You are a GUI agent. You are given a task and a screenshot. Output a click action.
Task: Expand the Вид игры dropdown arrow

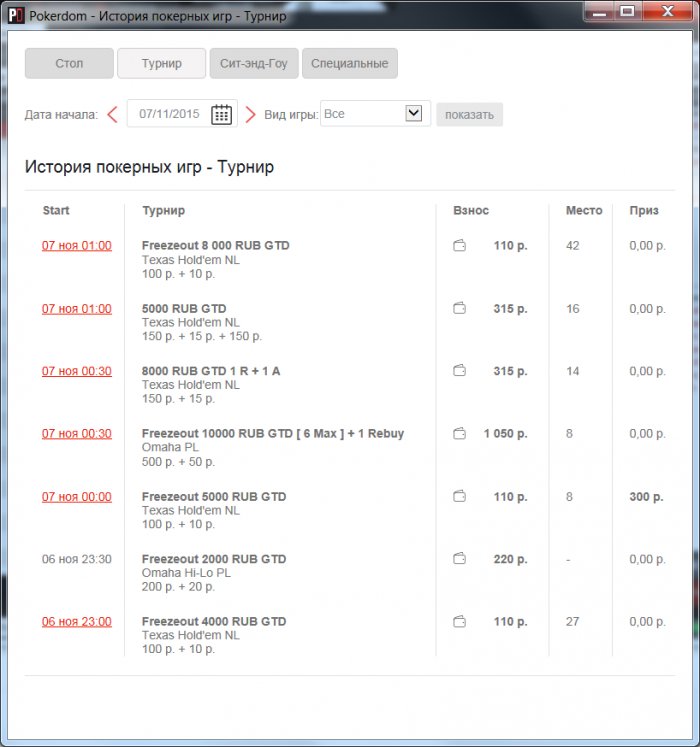[x=413, y=113]
